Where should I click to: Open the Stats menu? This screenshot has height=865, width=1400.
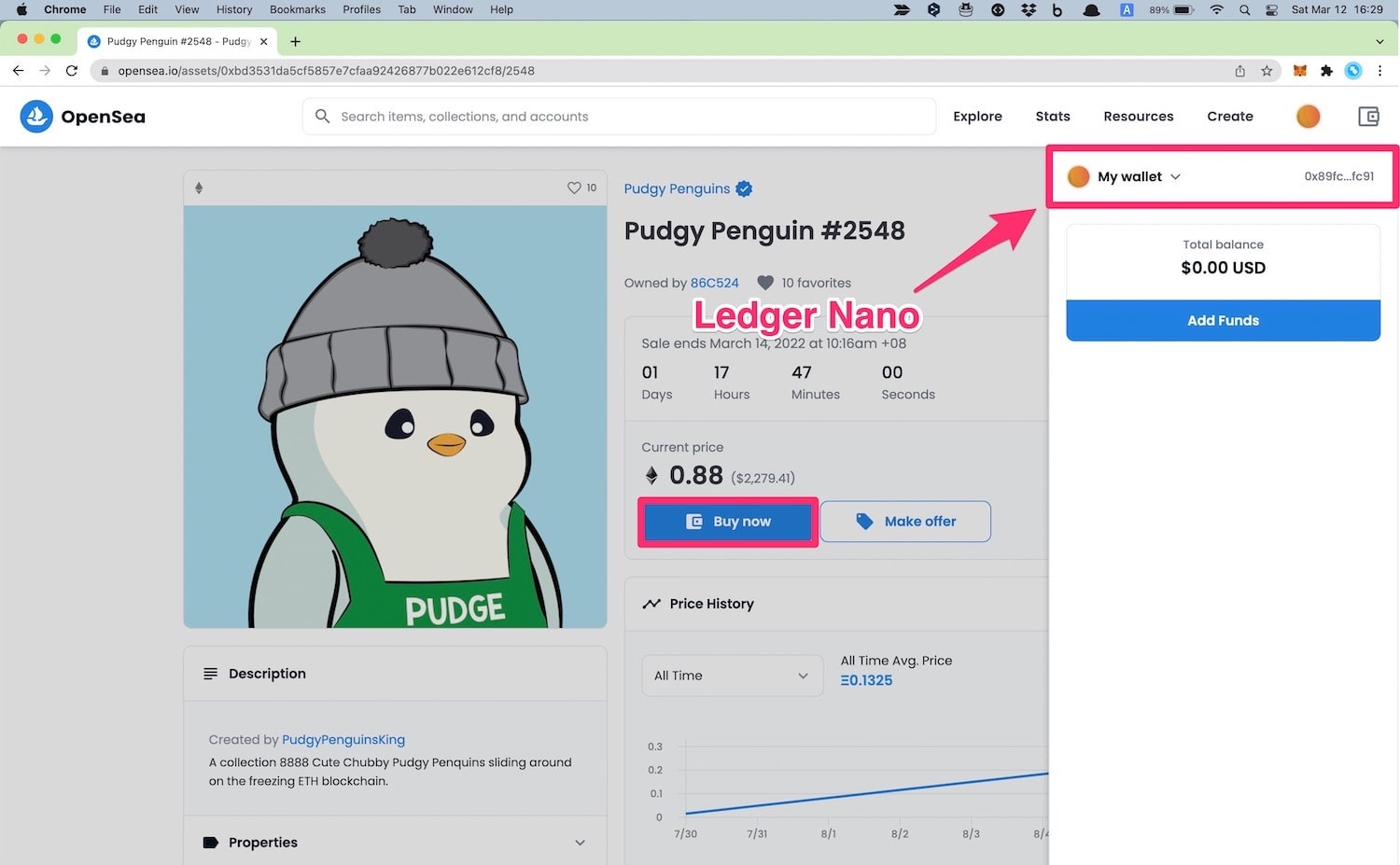pos(1053,117)
